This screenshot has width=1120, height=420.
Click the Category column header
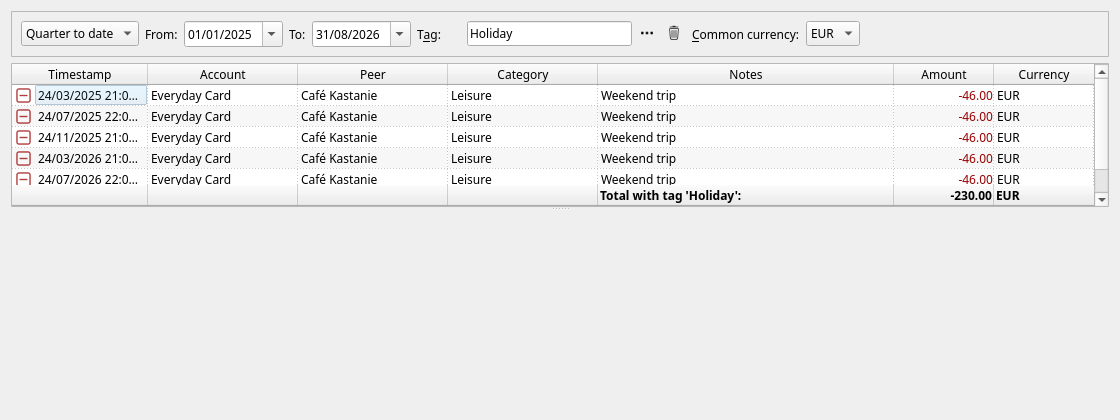point(523,74)
